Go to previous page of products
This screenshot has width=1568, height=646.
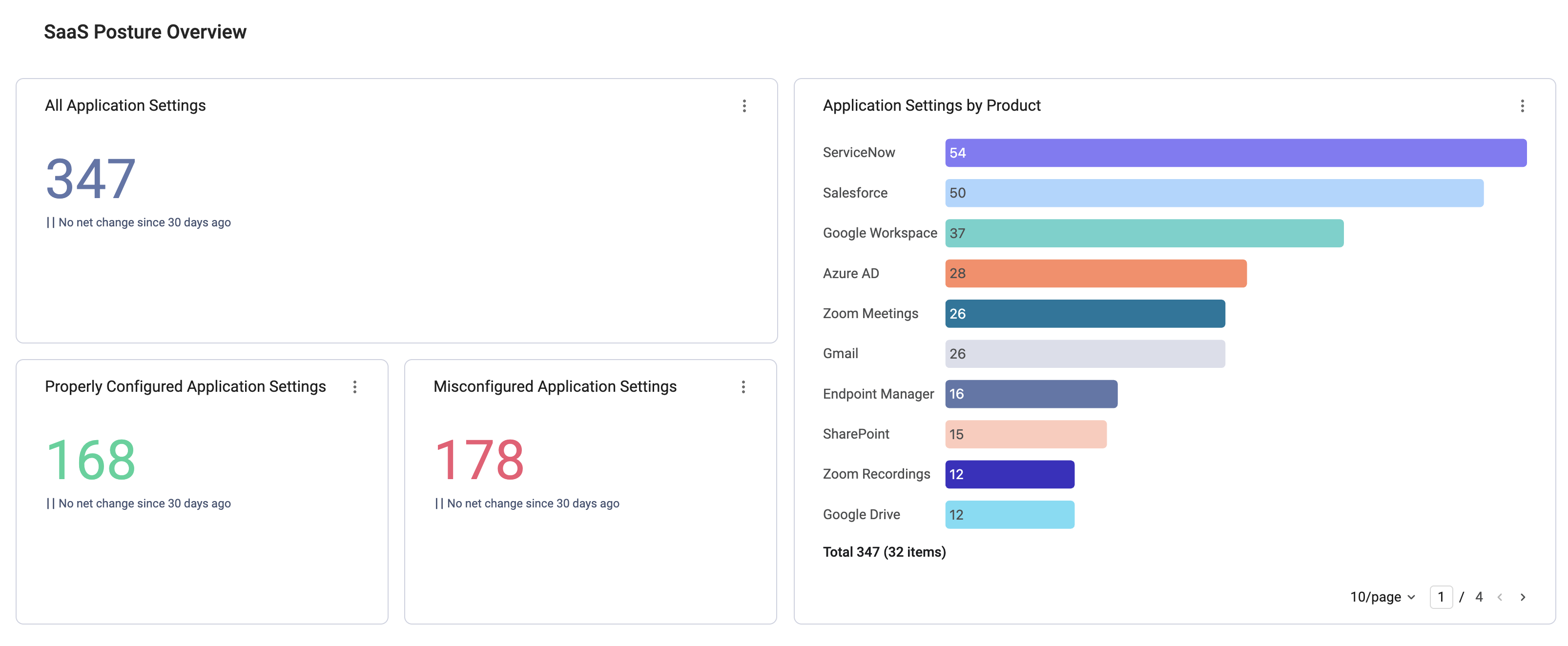(x=1500, y=597)
